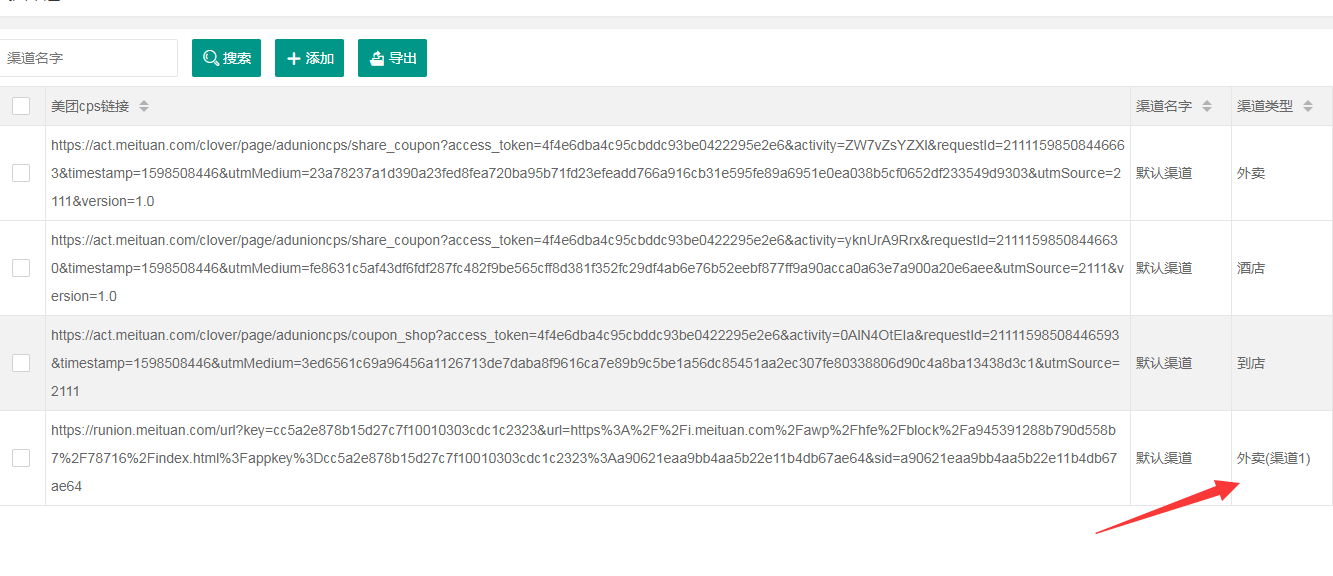Sort by 美团cps链接 column arrows
This screenshot has width=1333, height=576.
pos(144,106)
